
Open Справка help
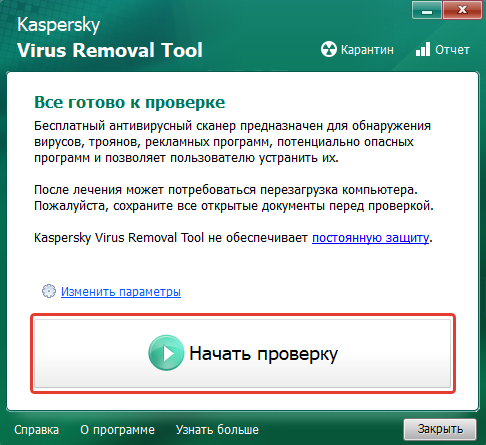point(36,430)
